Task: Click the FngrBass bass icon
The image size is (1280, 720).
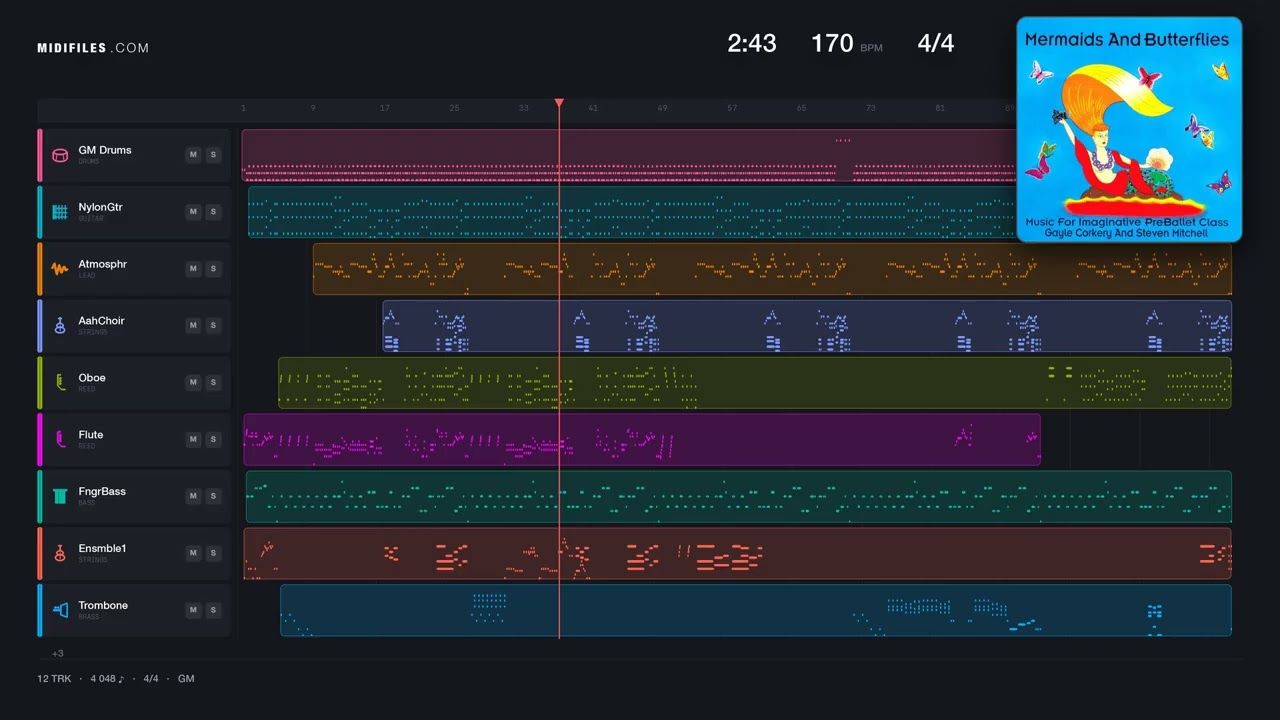Action: coord(60,497)
